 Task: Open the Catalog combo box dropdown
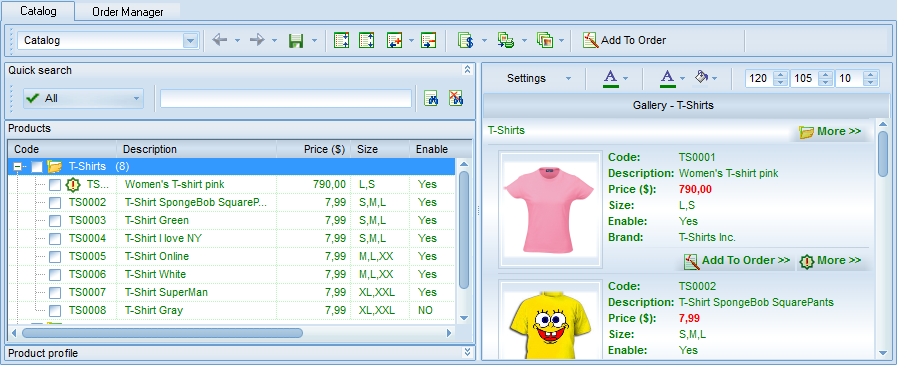click(190, 41)
